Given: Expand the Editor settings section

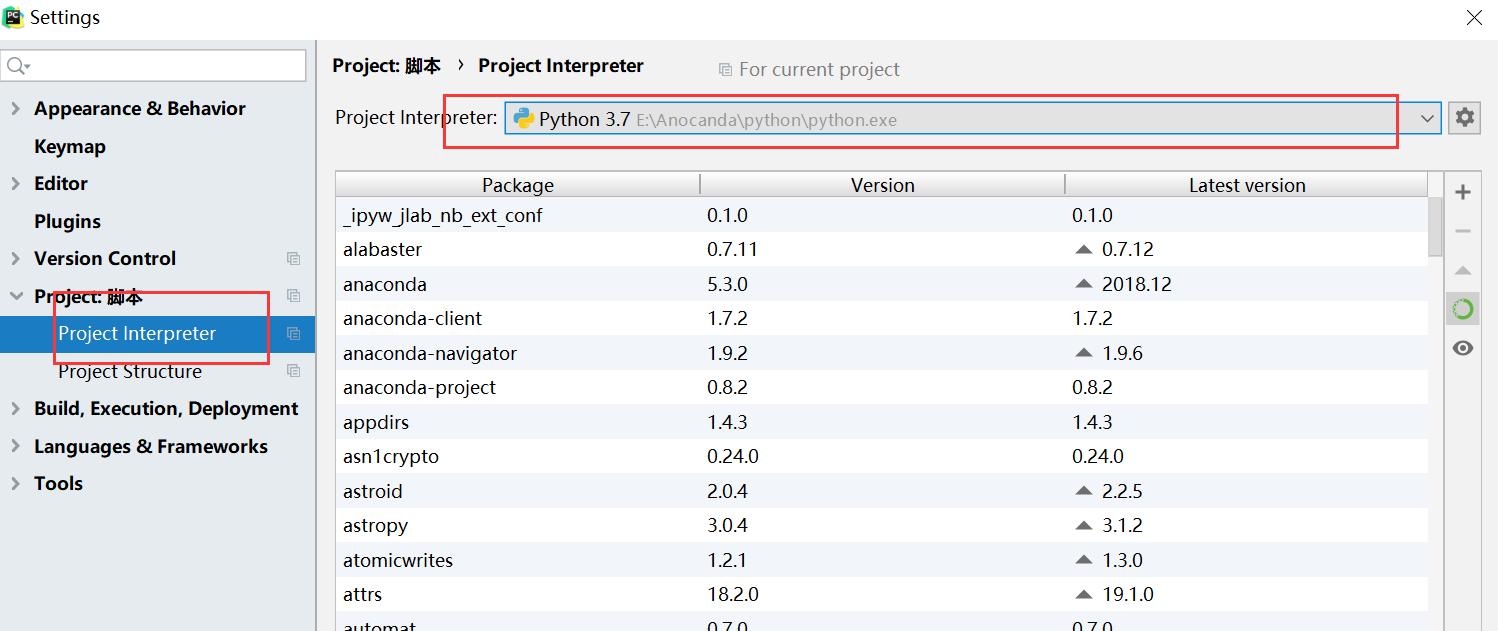Looking at the screenshot, I should pos(15,183).
